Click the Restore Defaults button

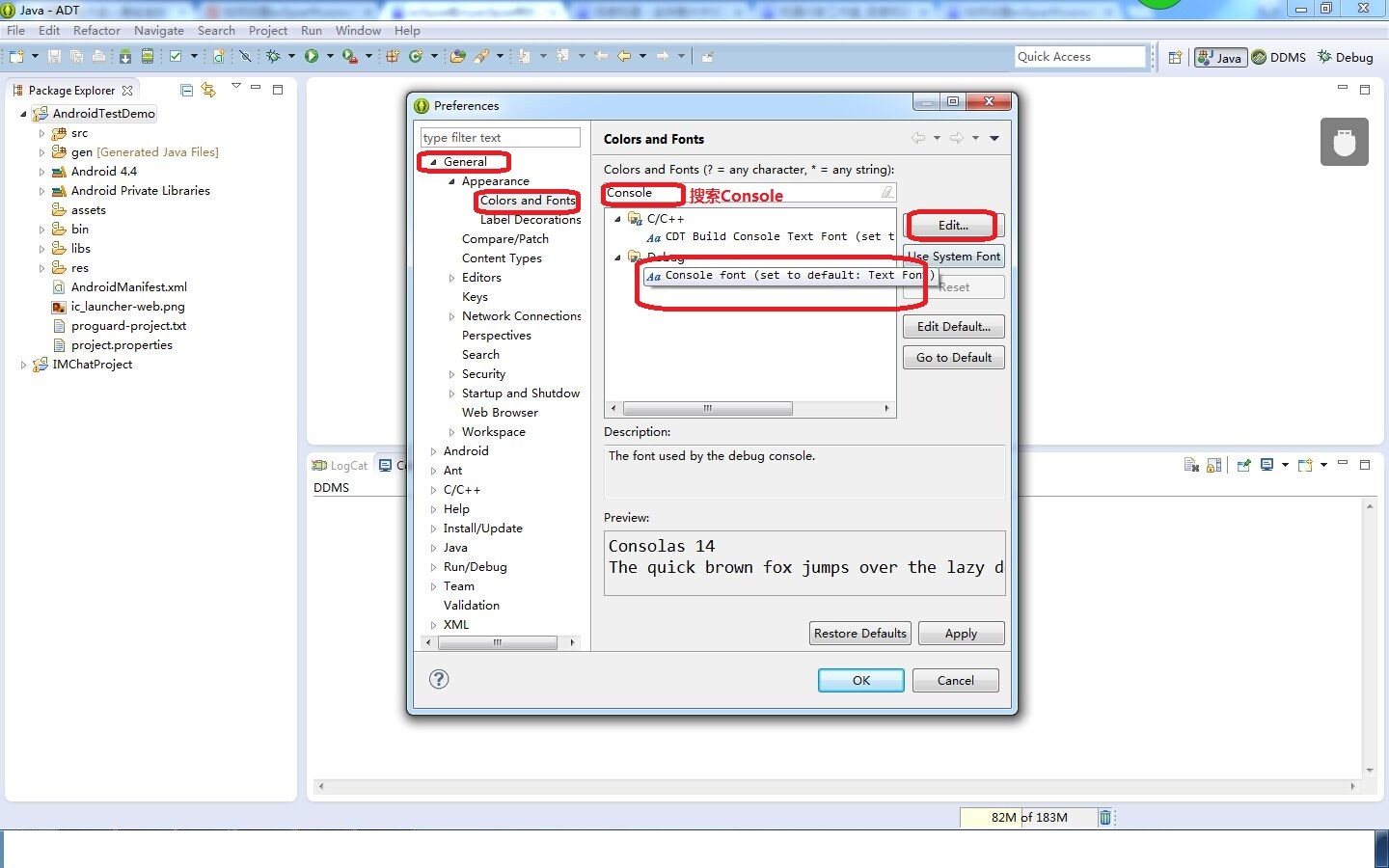(860, 634)
